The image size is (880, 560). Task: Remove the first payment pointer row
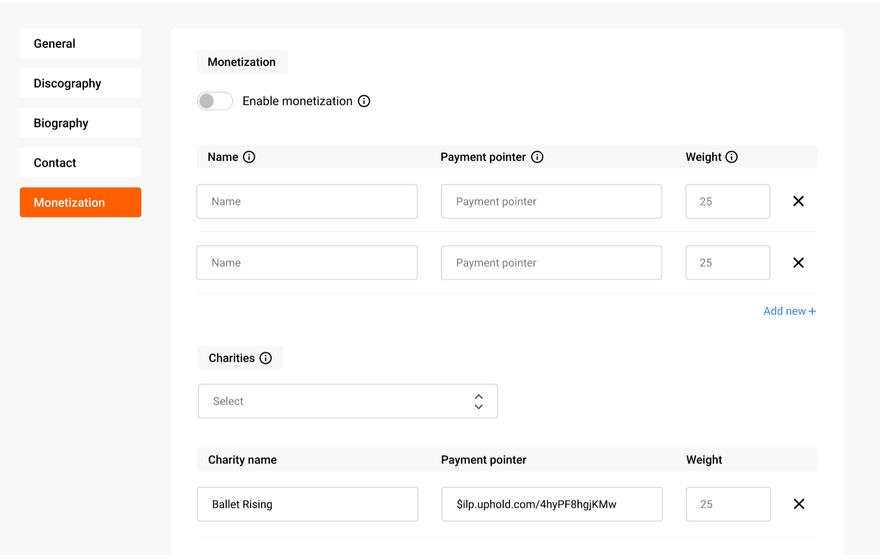[x=798, y=201]
